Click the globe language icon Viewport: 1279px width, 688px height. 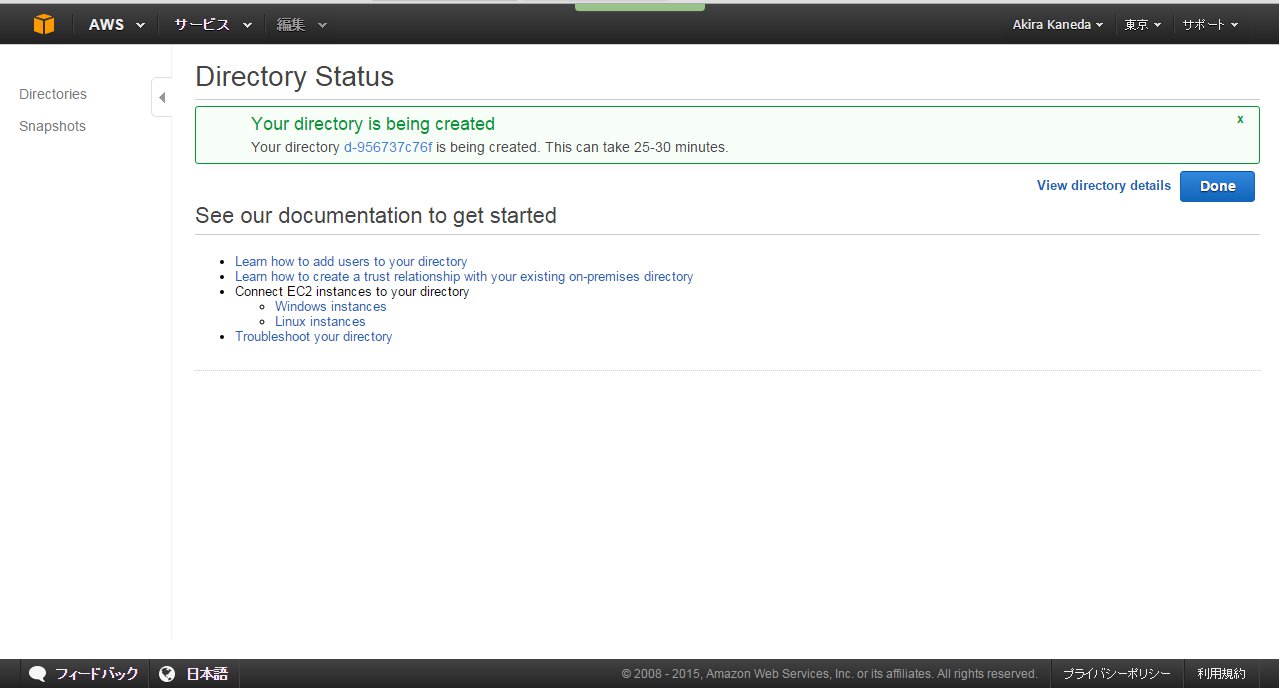click(x=168, y=674)
